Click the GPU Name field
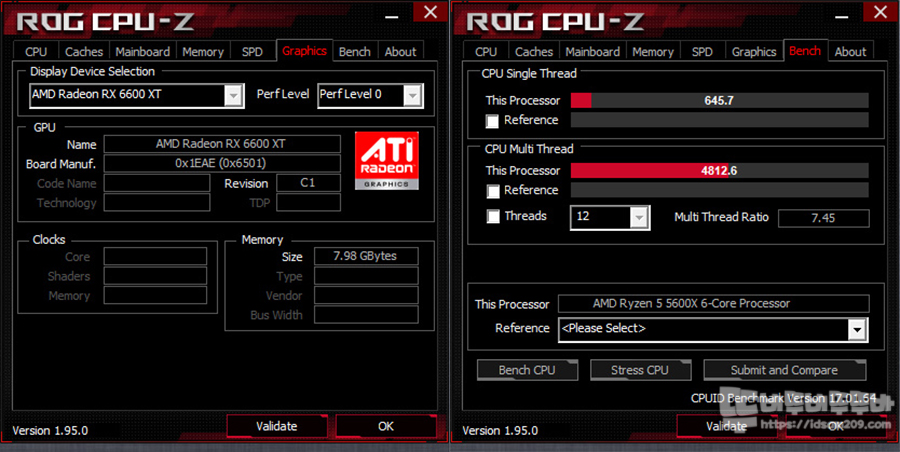 click(x=222, y=144)
